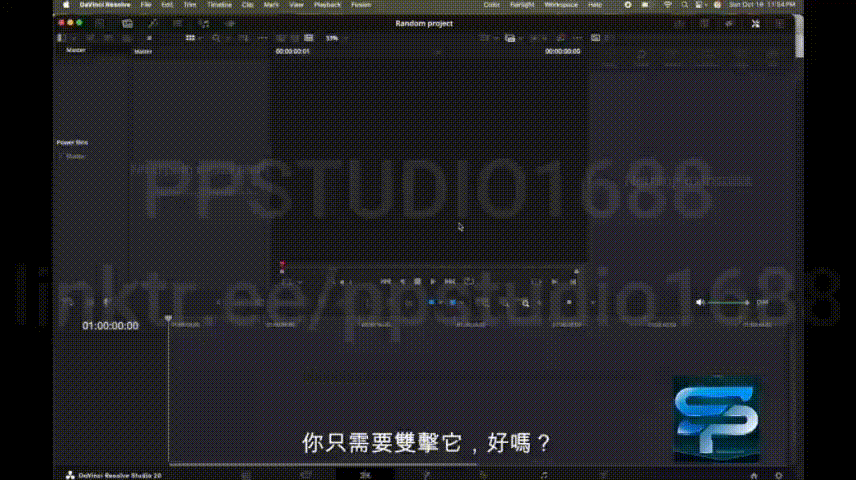
Task: Switch to the Media page
Action: [246, 475]
